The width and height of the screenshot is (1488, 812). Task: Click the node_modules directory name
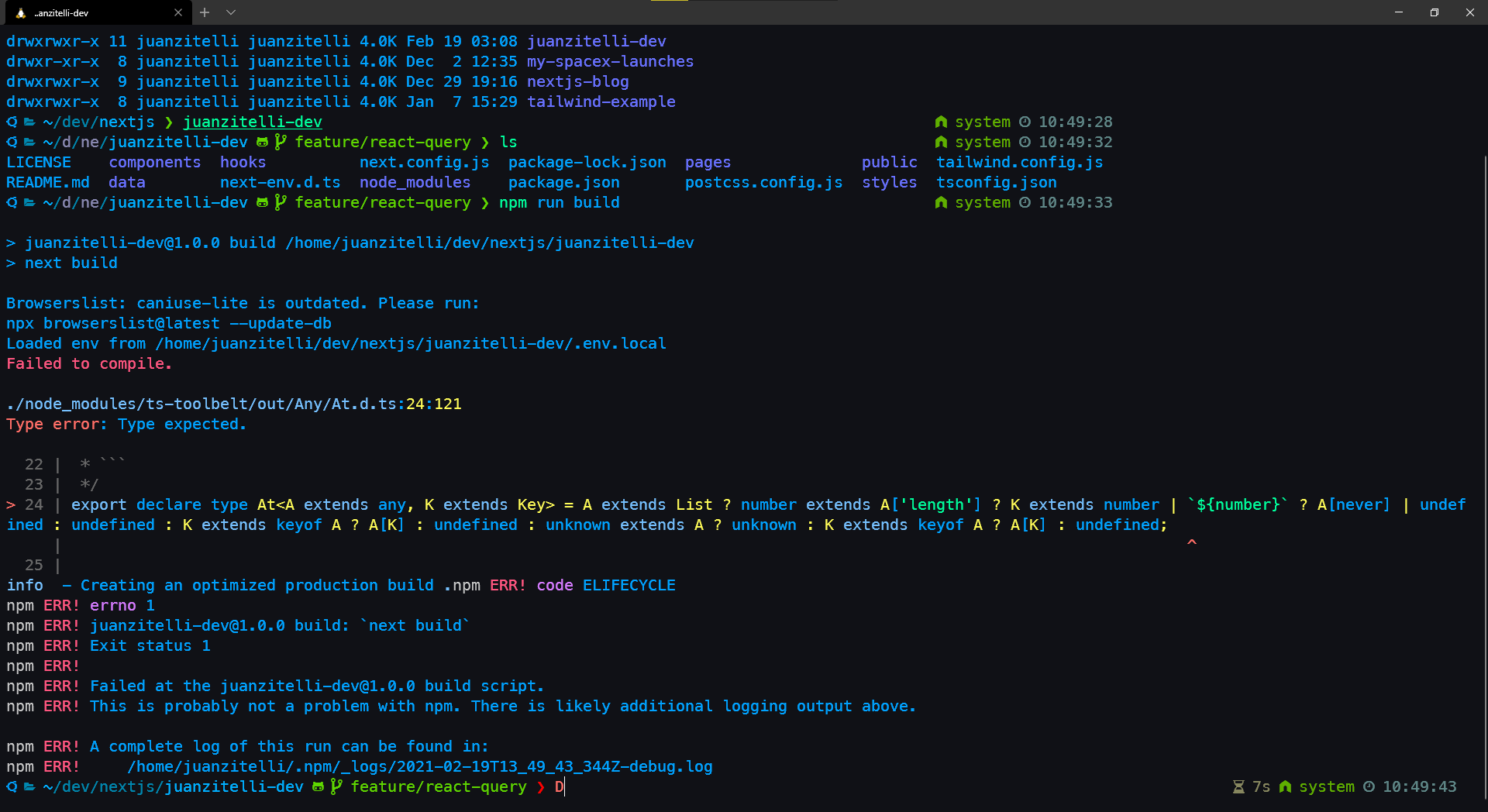click(415, 182)
